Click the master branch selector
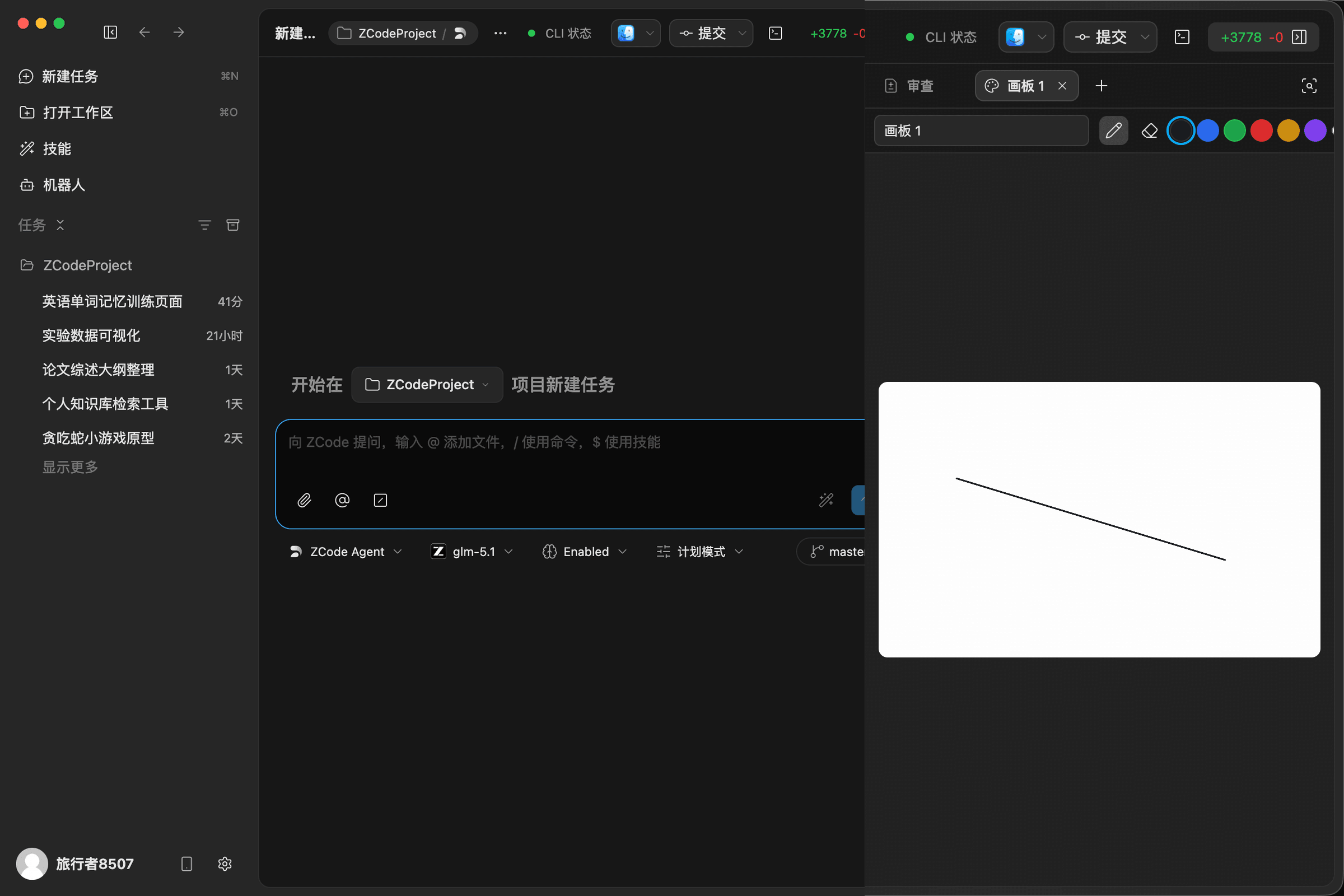1344x896 pixels. [x=832, y=552]
